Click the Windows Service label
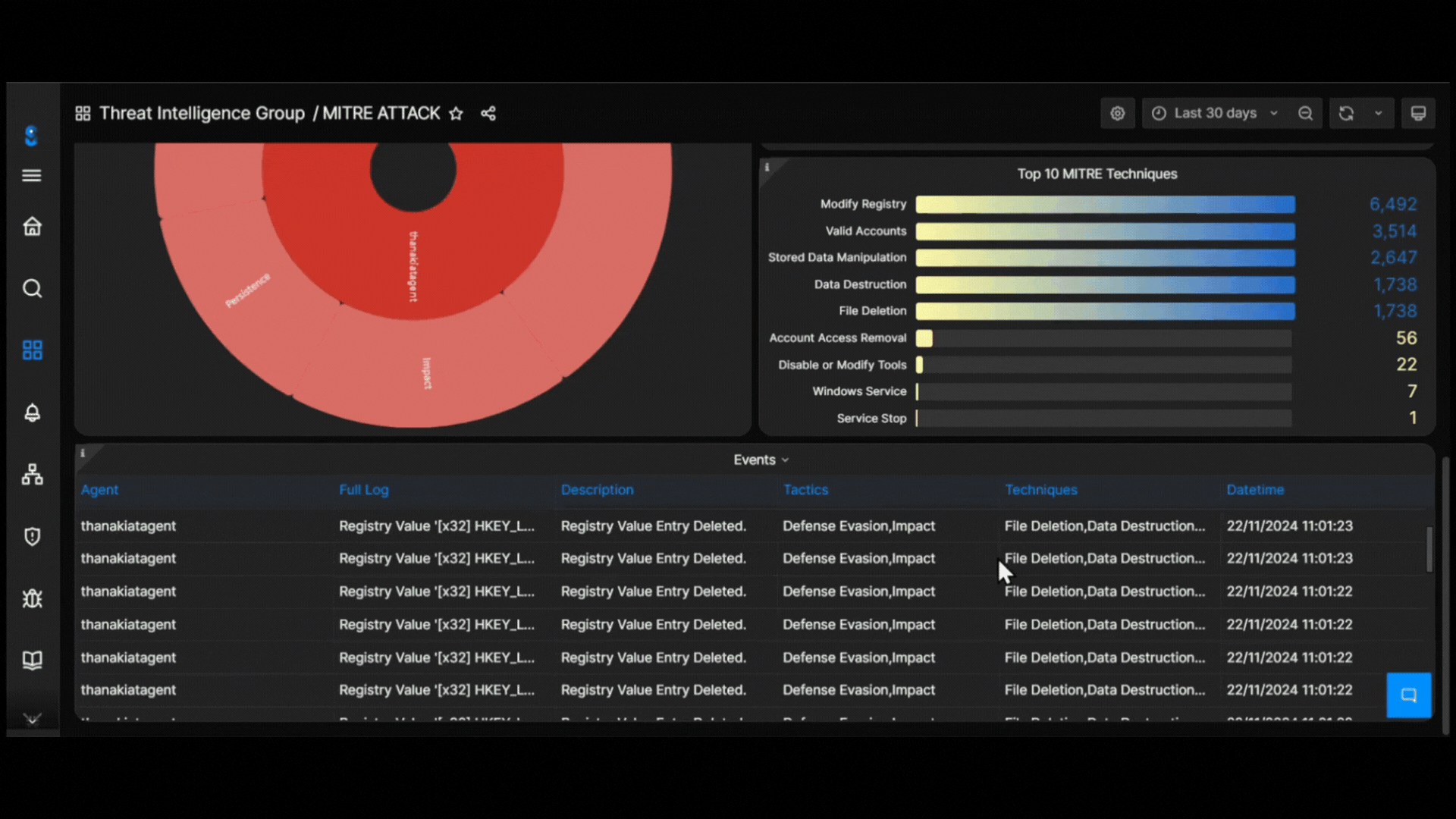 coord(859,391)
